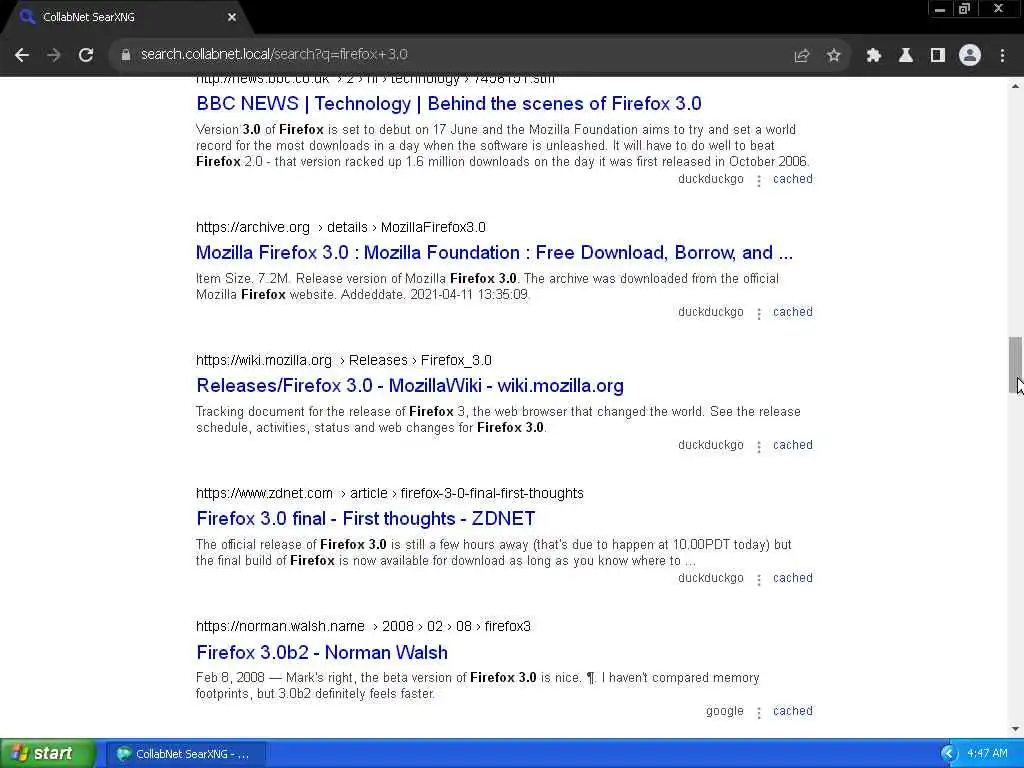Image resolution: width=1024 pixels, height=768 pixels.
Task: Click the 4:47 AM taskbar clock
Action: tap(987, 754)
